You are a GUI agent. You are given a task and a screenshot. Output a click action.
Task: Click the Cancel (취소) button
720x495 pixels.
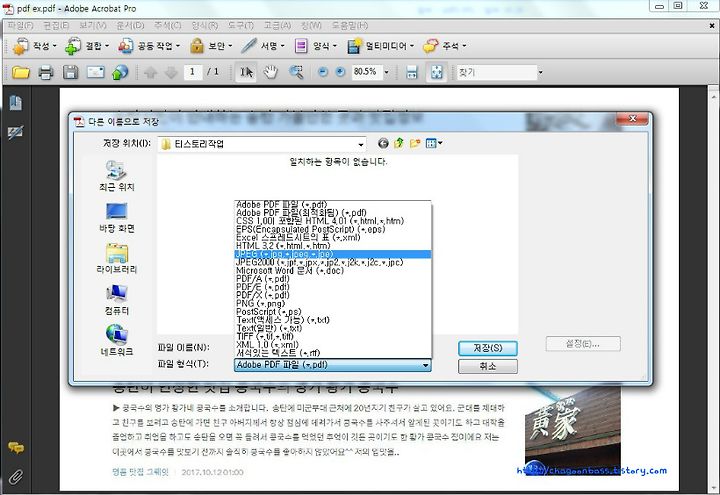[488, 366]
